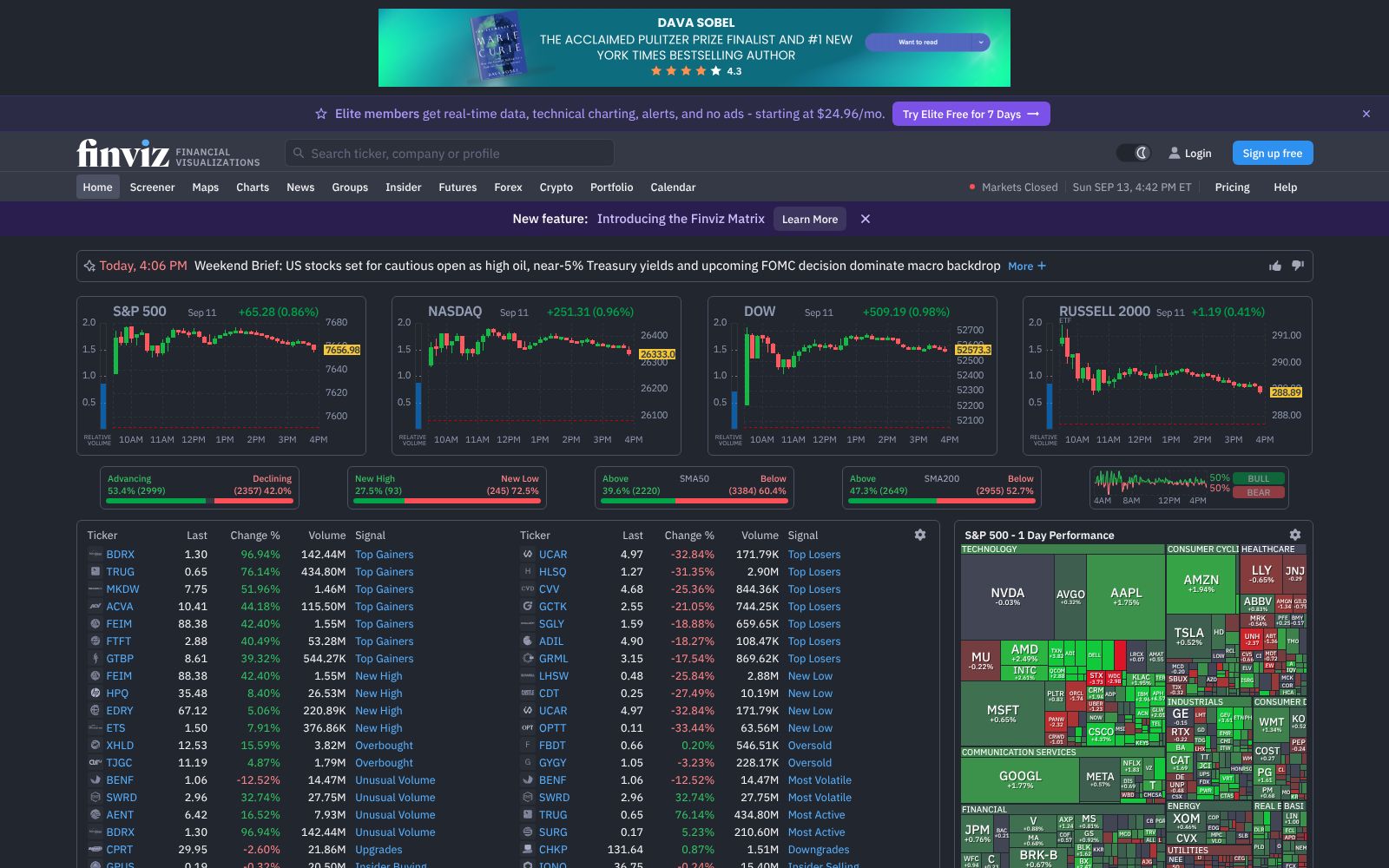Viewport: 1389px width, 868px height.
Task: Click the SMA50 Above/Below bar
Action: [x=694, y=488]
